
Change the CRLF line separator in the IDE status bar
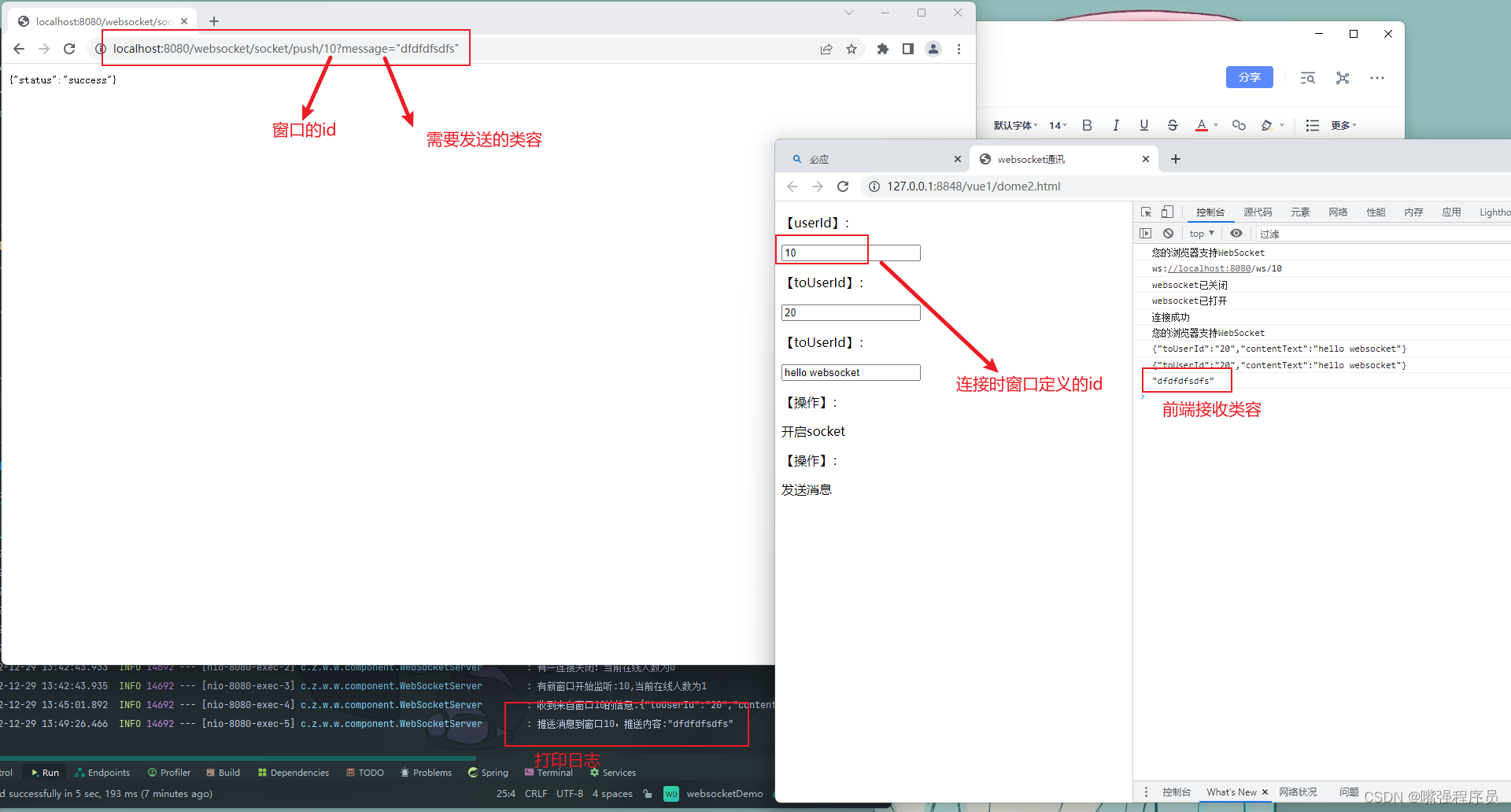click(536, 793)
